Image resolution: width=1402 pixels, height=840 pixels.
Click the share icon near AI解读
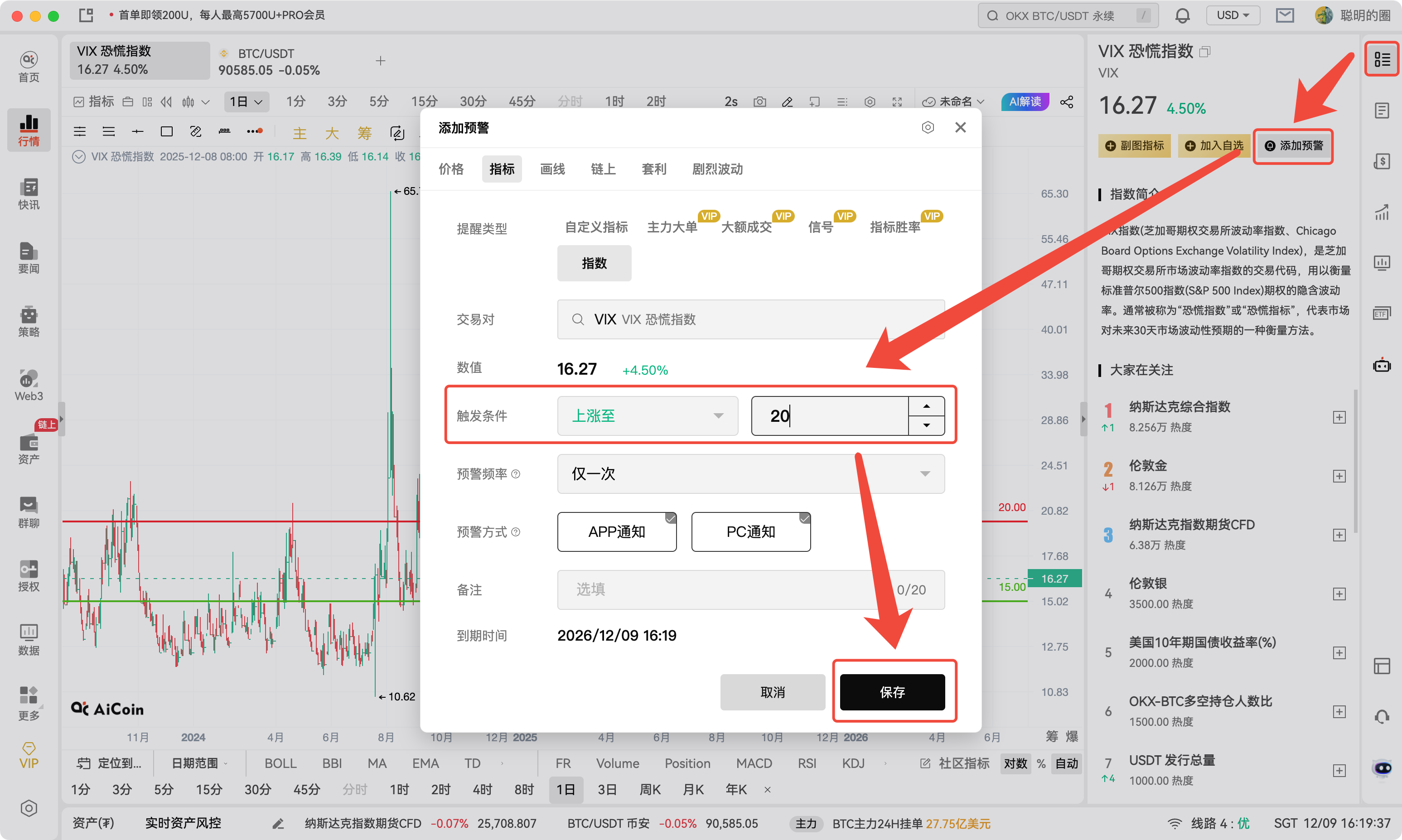(x=1067, y=102)
